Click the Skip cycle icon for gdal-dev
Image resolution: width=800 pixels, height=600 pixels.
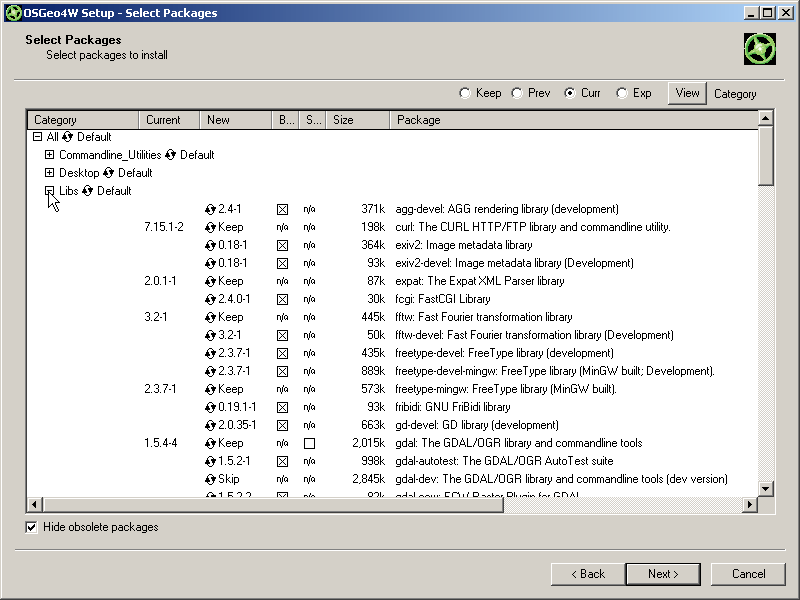point(210,480)
